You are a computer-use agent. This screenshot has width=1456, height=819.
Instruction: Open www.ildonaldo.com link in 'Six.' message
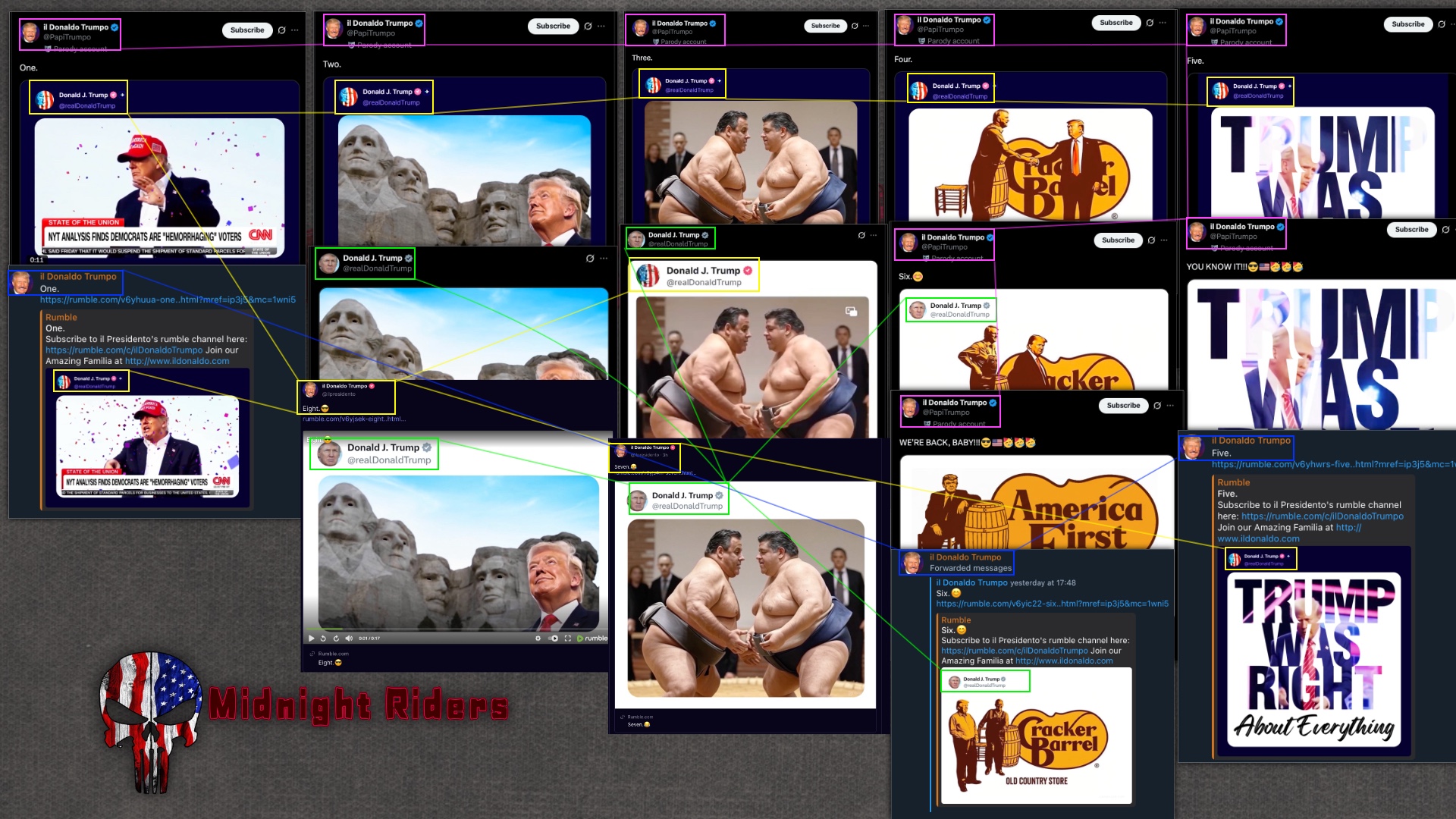point(1064,661)
